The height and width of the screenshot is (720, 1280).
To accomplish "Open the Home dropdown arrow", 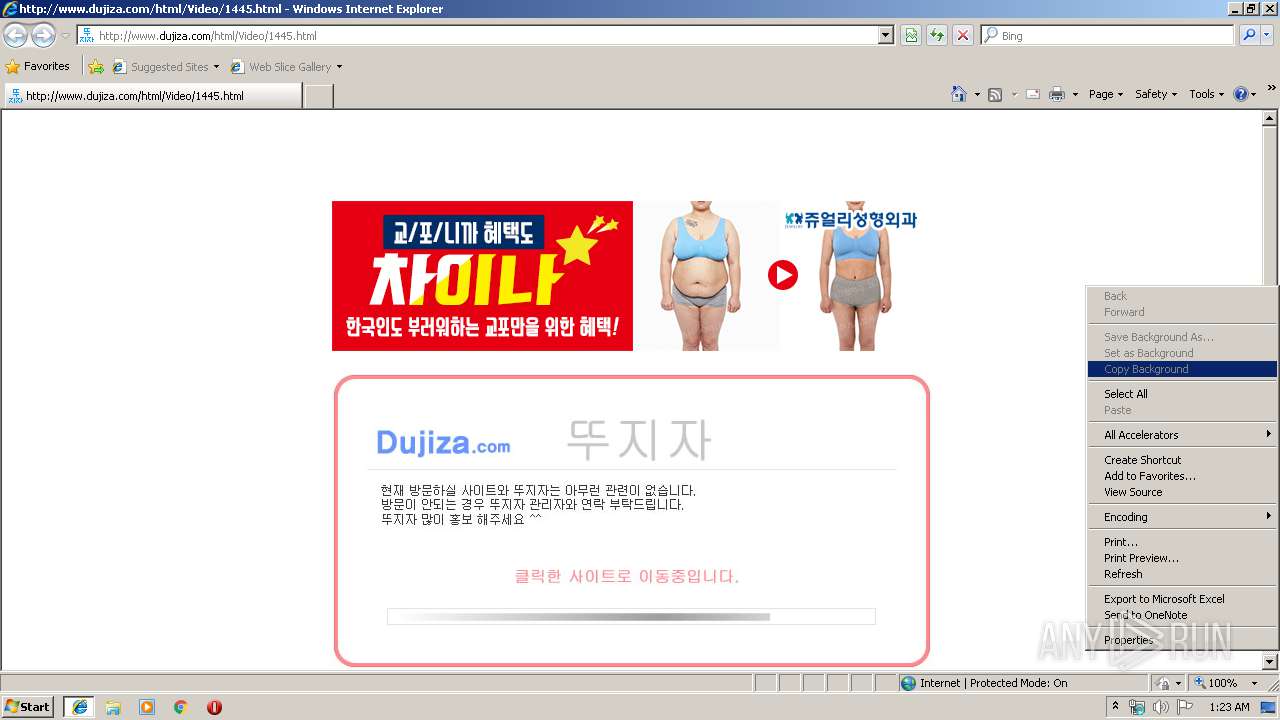I will coord(976,94).
